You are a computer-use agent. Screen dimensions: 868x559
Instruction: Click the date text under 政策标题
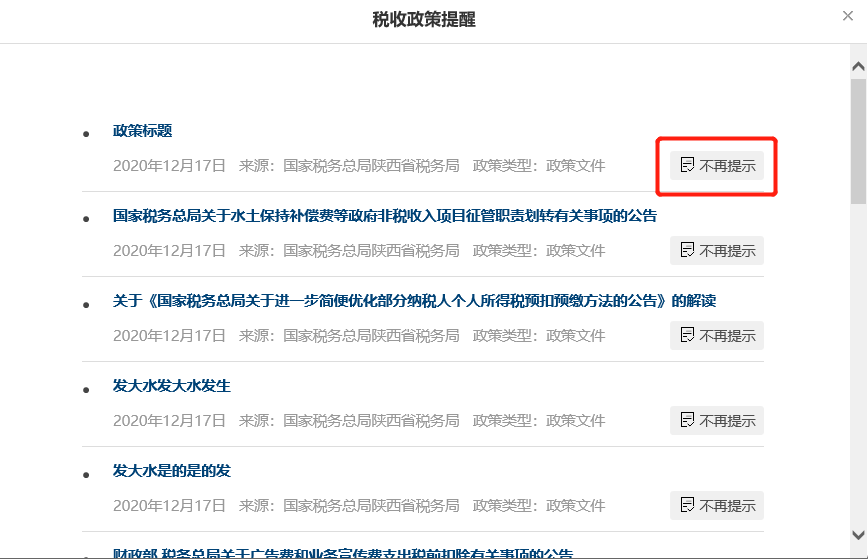pos(169,165)
